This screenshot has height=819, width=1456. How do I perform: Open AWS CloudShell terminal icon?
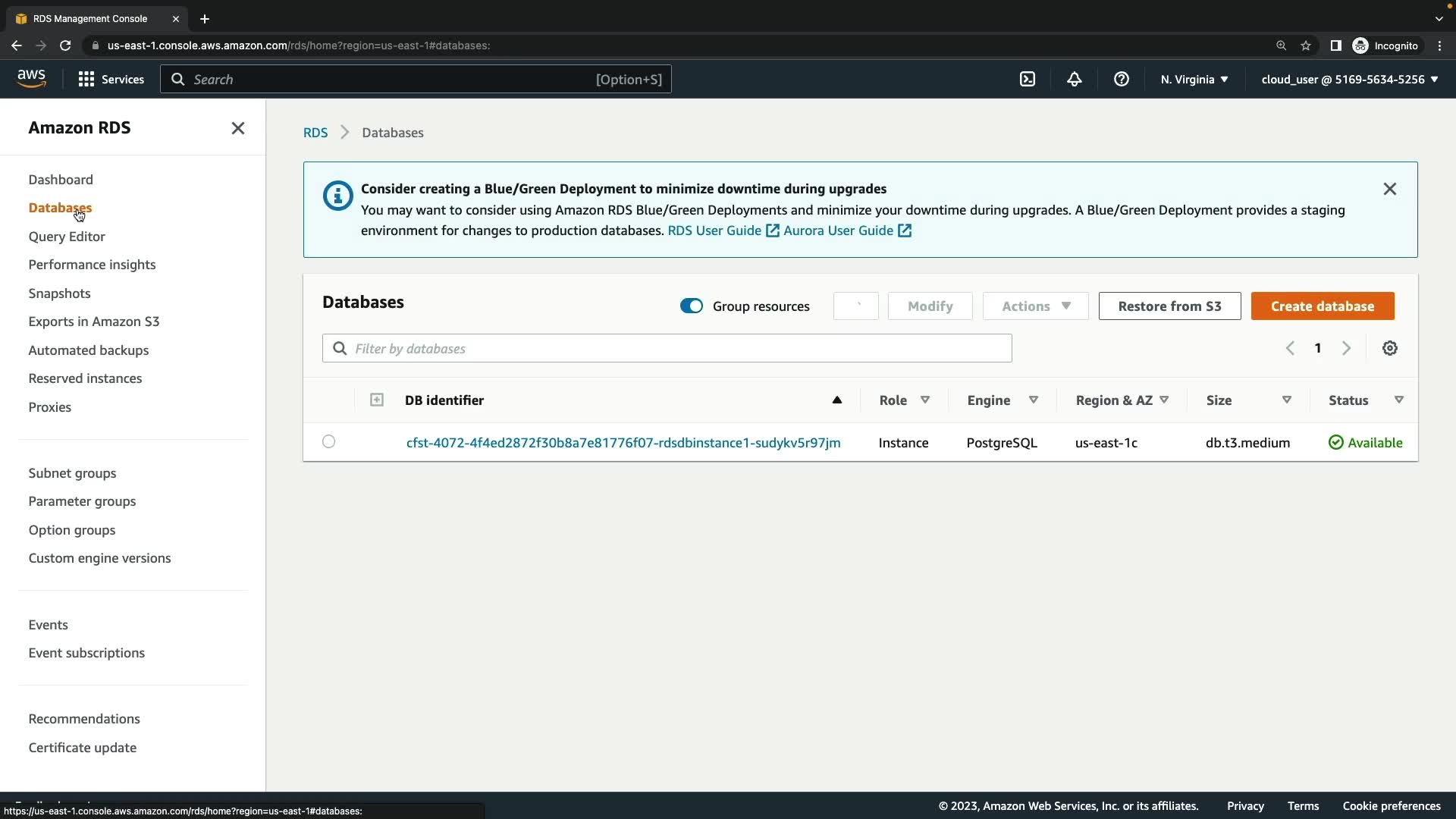(1028, 79)
